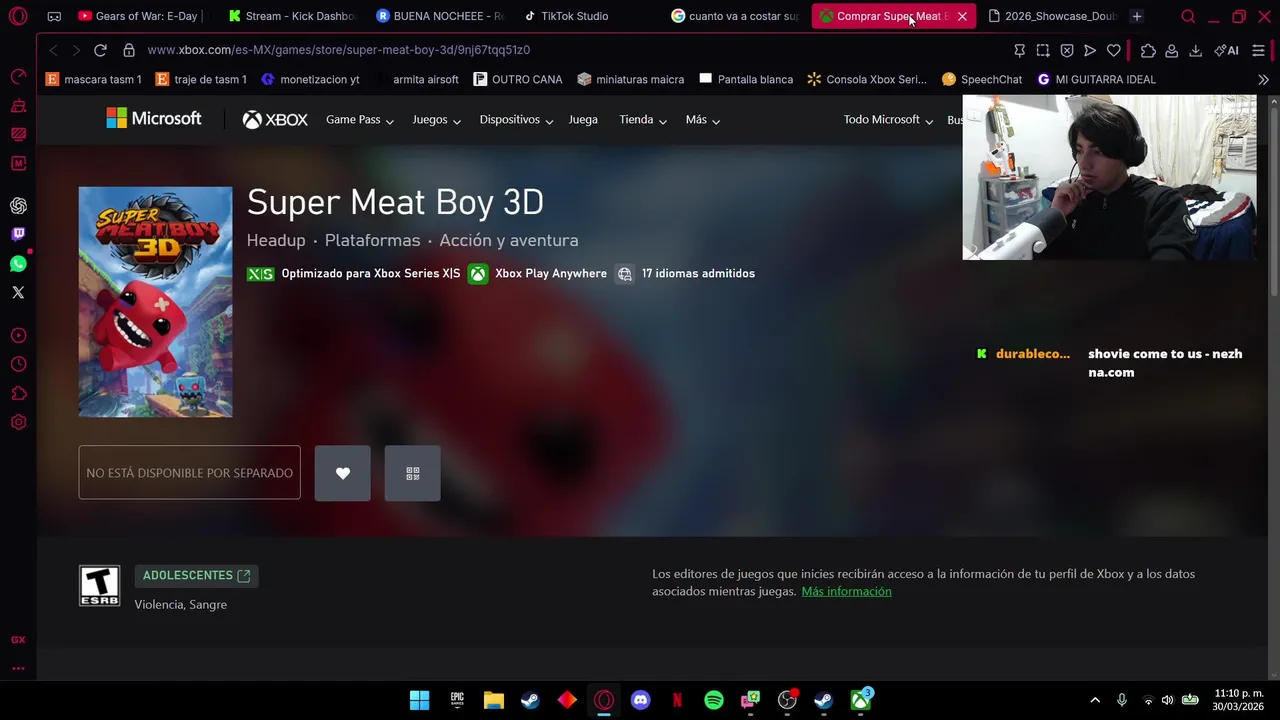Click the send-to-flow arrow icon
Image resolution: width=1280 pixels, height=720 pixels.
tap(1090, 50)
